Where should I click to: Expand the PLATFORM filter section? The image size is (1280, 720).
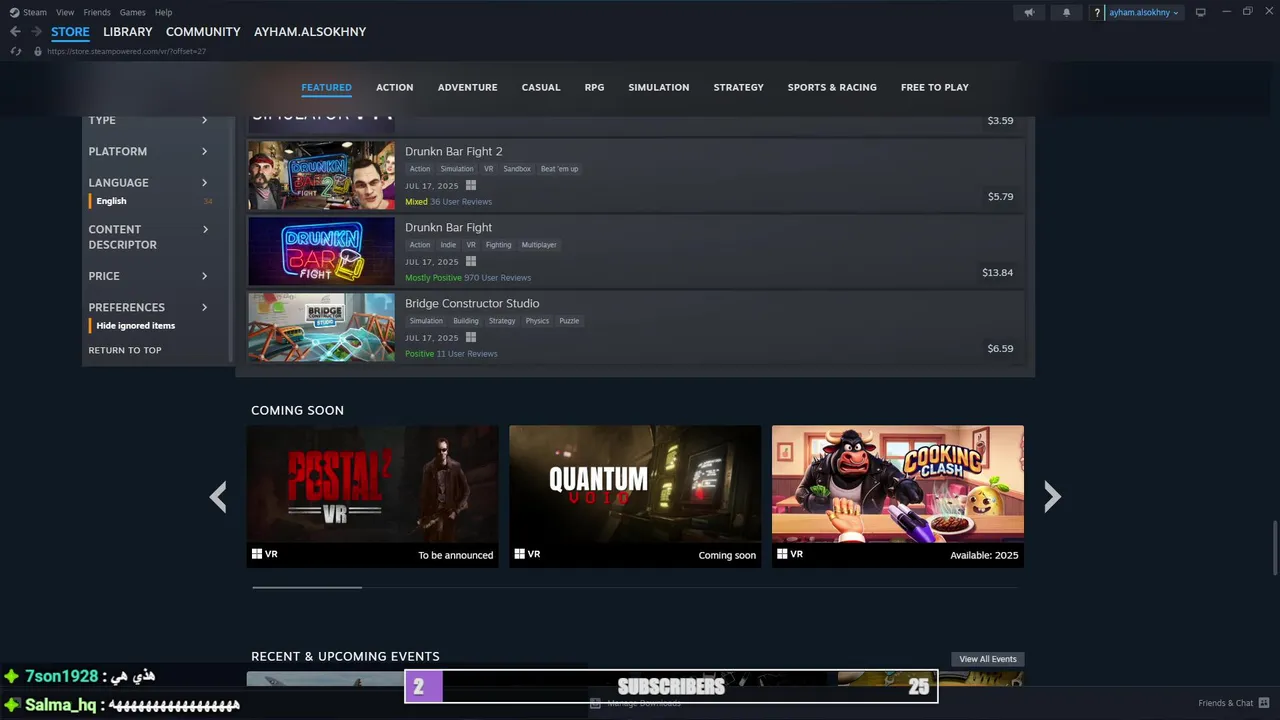(148, 151)
